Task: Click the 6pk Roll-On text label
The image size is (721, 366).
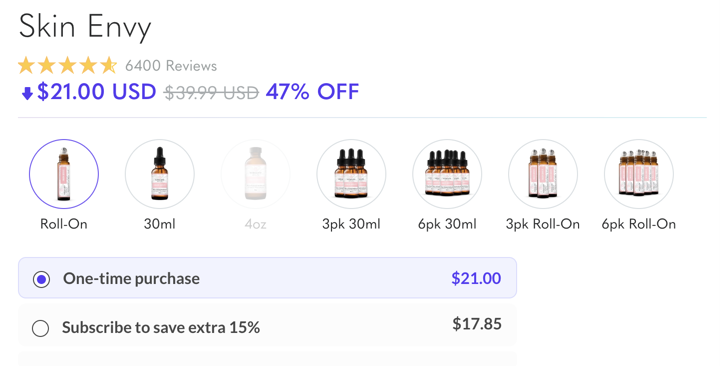Action: [x=639, y=224]
